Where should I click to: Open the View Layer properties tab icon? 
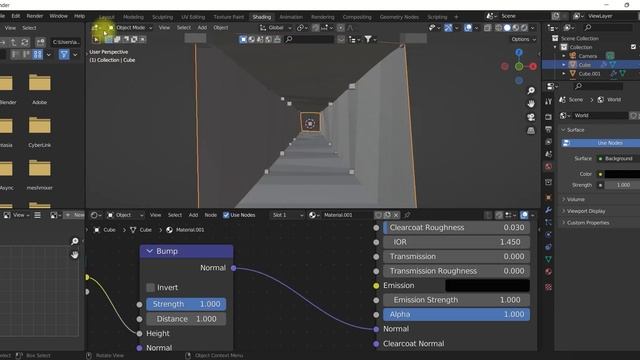tap(548, 142)
